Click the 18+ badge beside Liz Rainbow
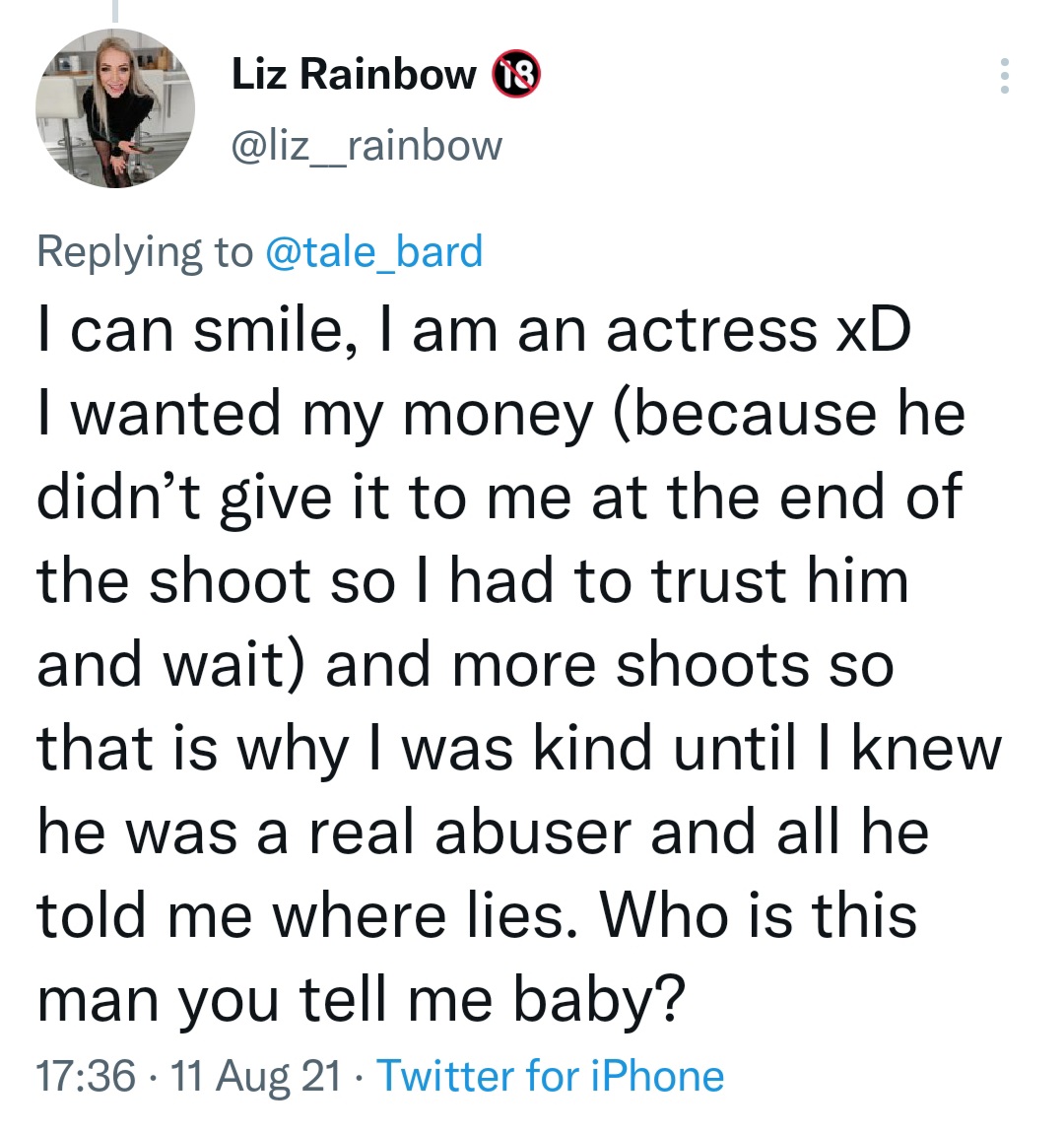Viewport: 1064px width, 1134px height. (x=517, y=75)
